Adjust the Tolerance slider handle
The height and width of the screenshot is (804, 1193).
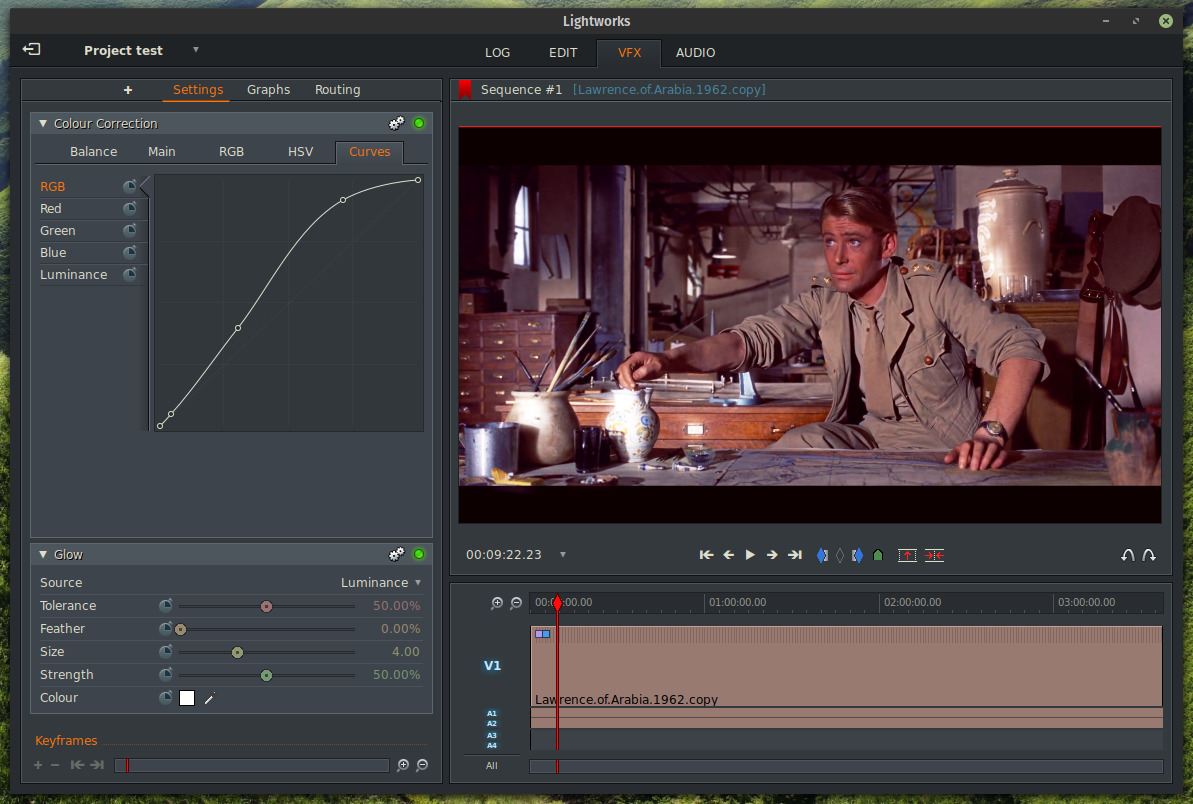tap(266, 606)
